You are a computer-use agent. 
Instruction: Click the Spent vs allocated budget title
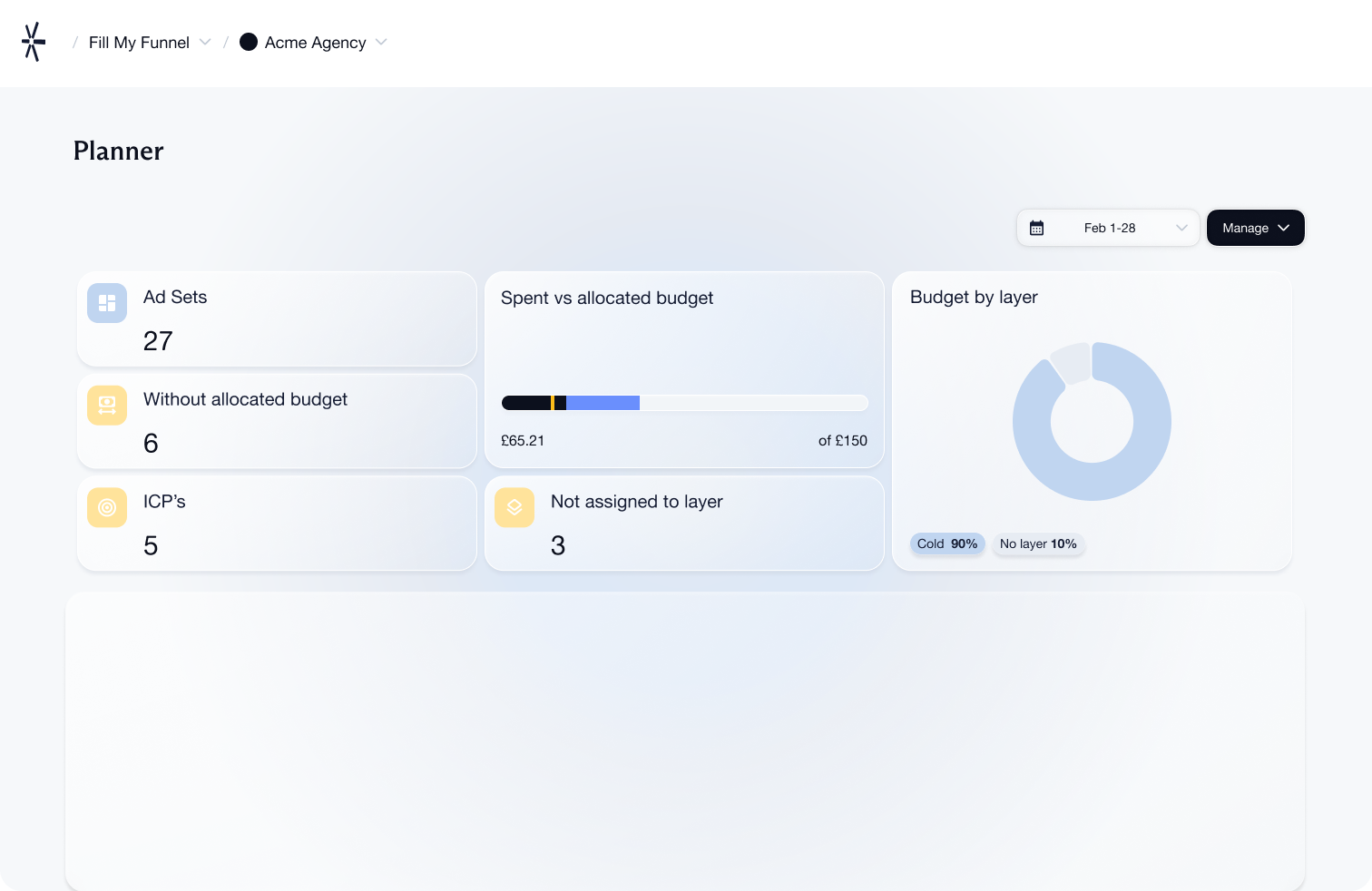(607, 298)
